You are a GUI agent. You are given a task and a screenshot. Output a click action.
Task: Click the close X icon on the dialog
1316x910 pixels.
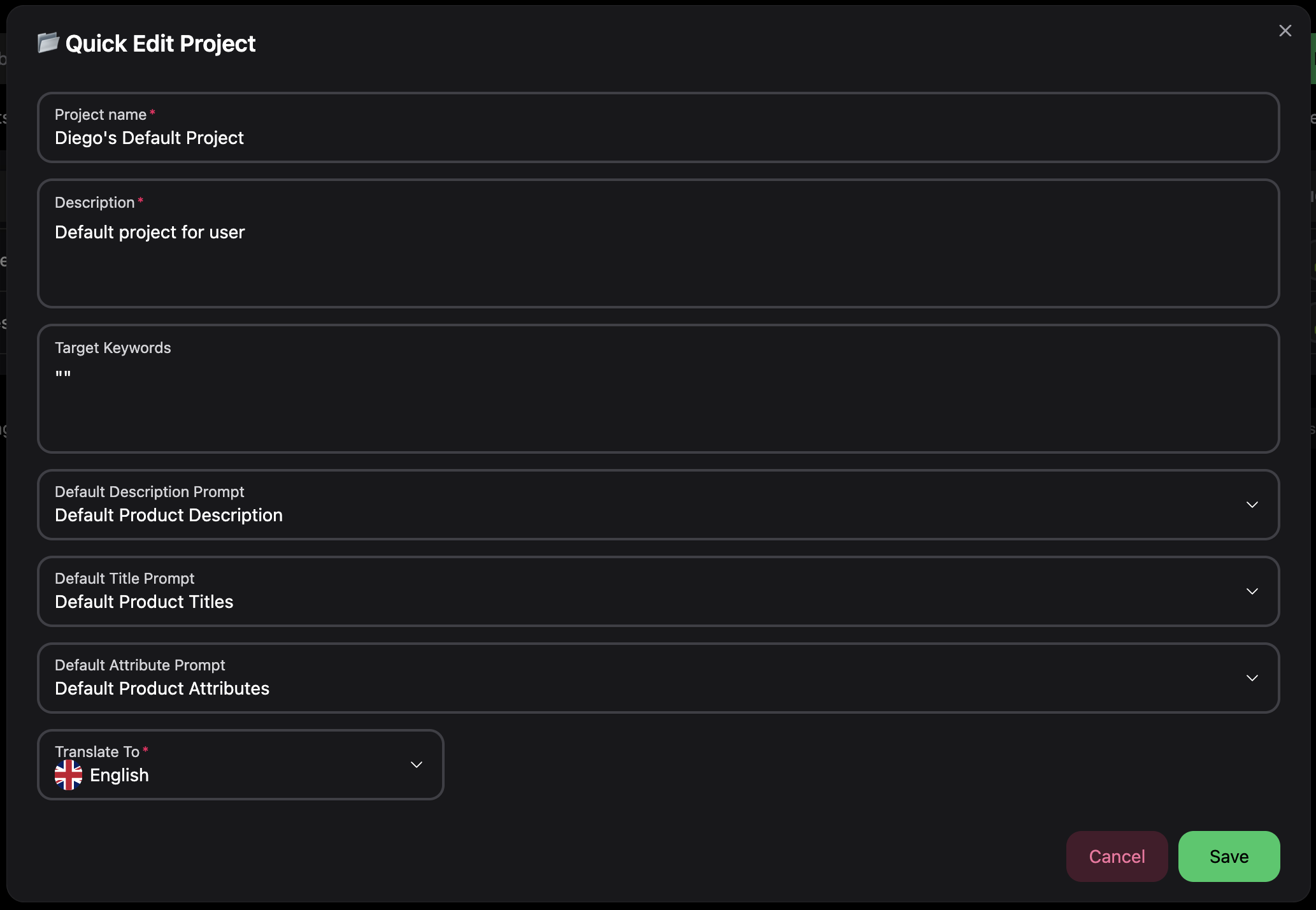[x=1285, y=30]
